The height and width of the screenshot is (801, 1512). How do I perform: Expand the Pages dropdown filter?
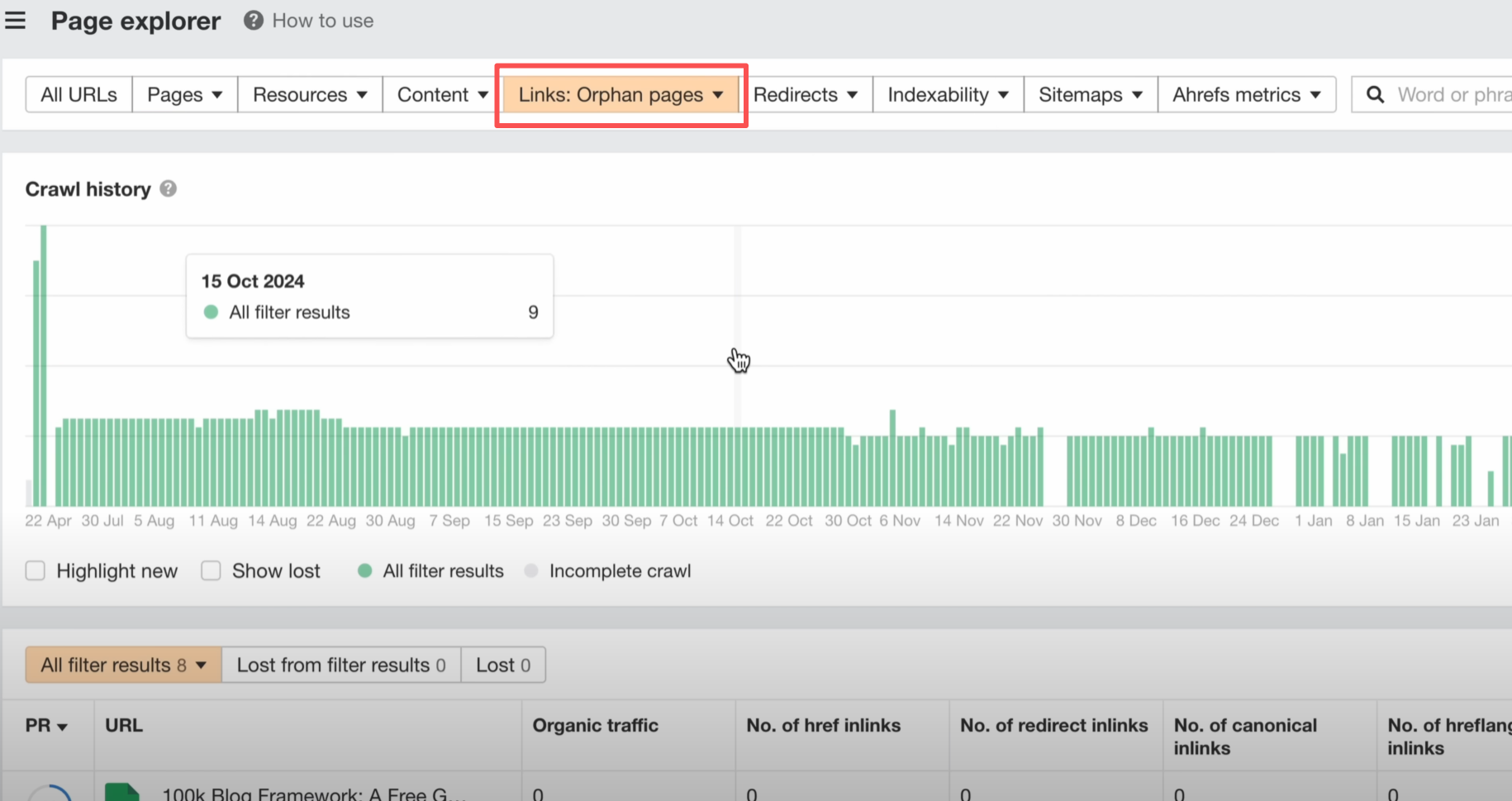(x=184, y=95)
